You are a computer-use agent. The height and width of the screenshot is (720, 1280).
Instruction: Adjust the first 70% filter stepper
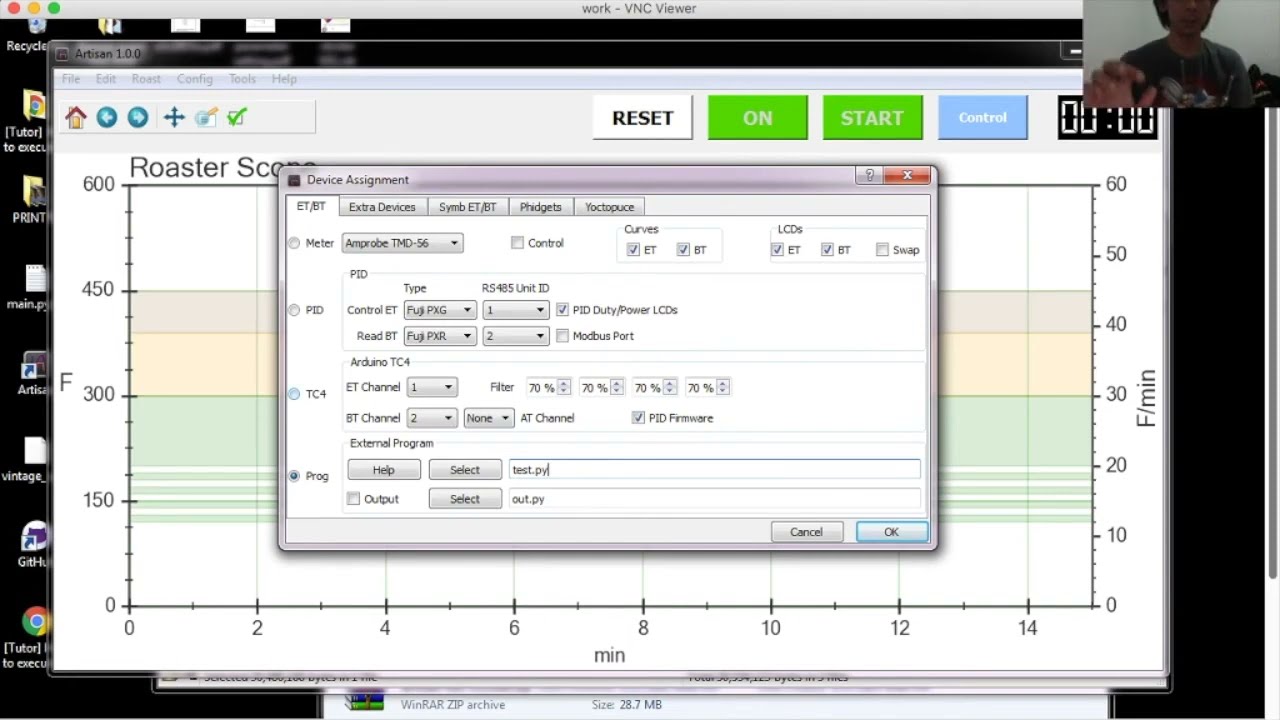[x=563, y=388]
